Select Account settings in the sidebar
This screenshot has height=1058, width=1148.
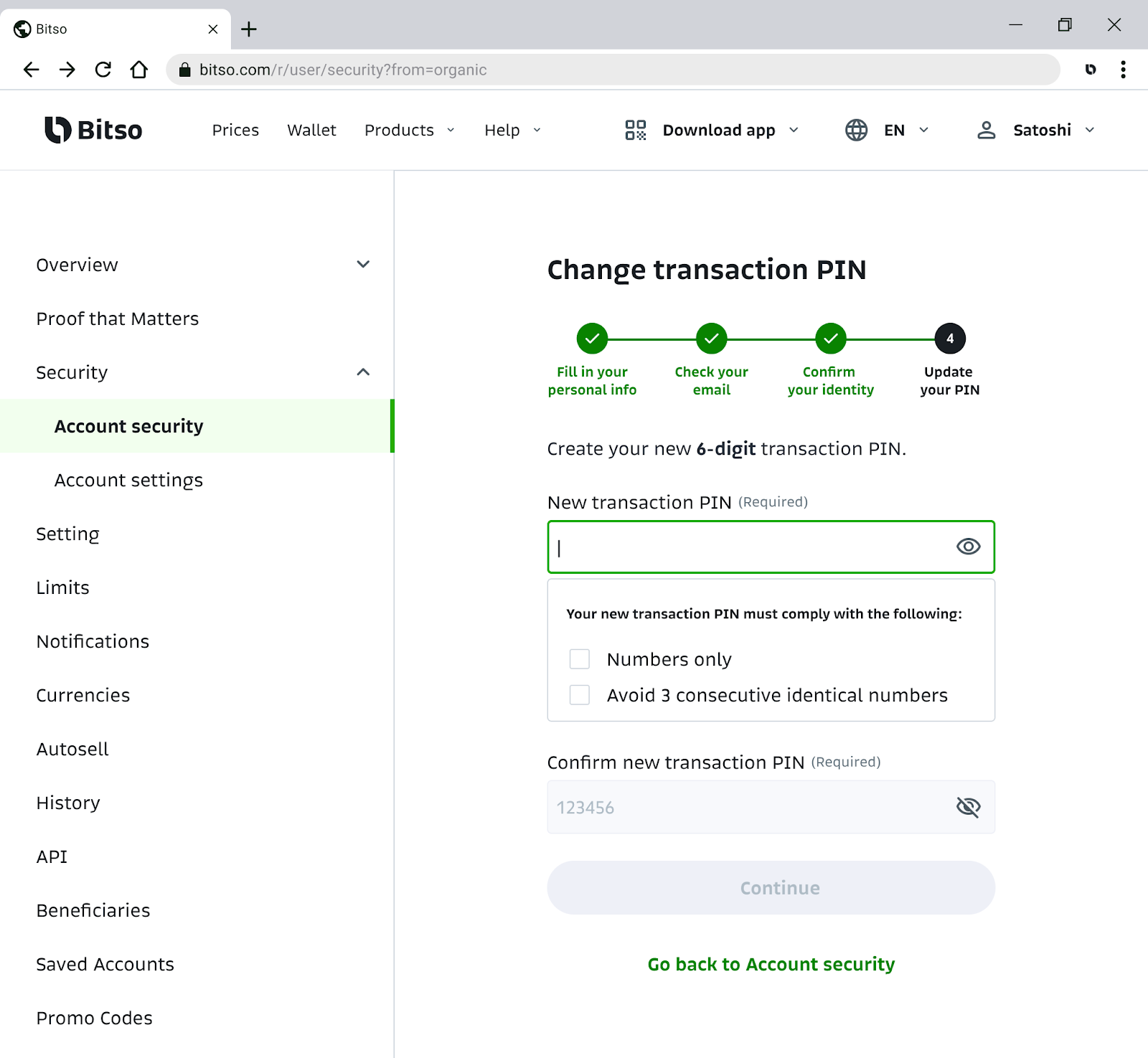128,480
